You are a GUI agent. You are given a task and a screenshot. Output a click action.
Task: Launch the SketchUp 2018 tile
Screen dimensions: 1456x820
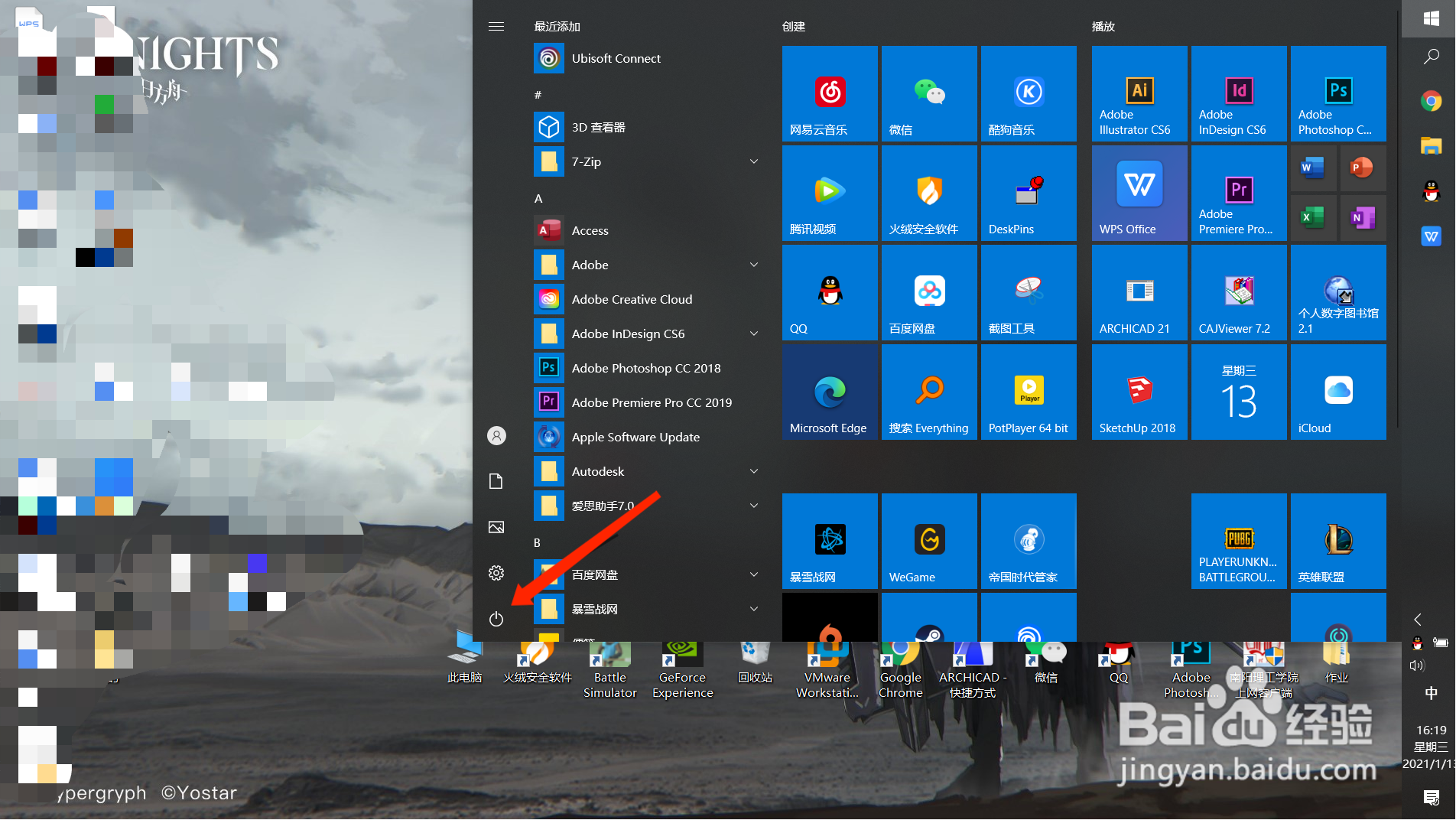point(1139,392)
